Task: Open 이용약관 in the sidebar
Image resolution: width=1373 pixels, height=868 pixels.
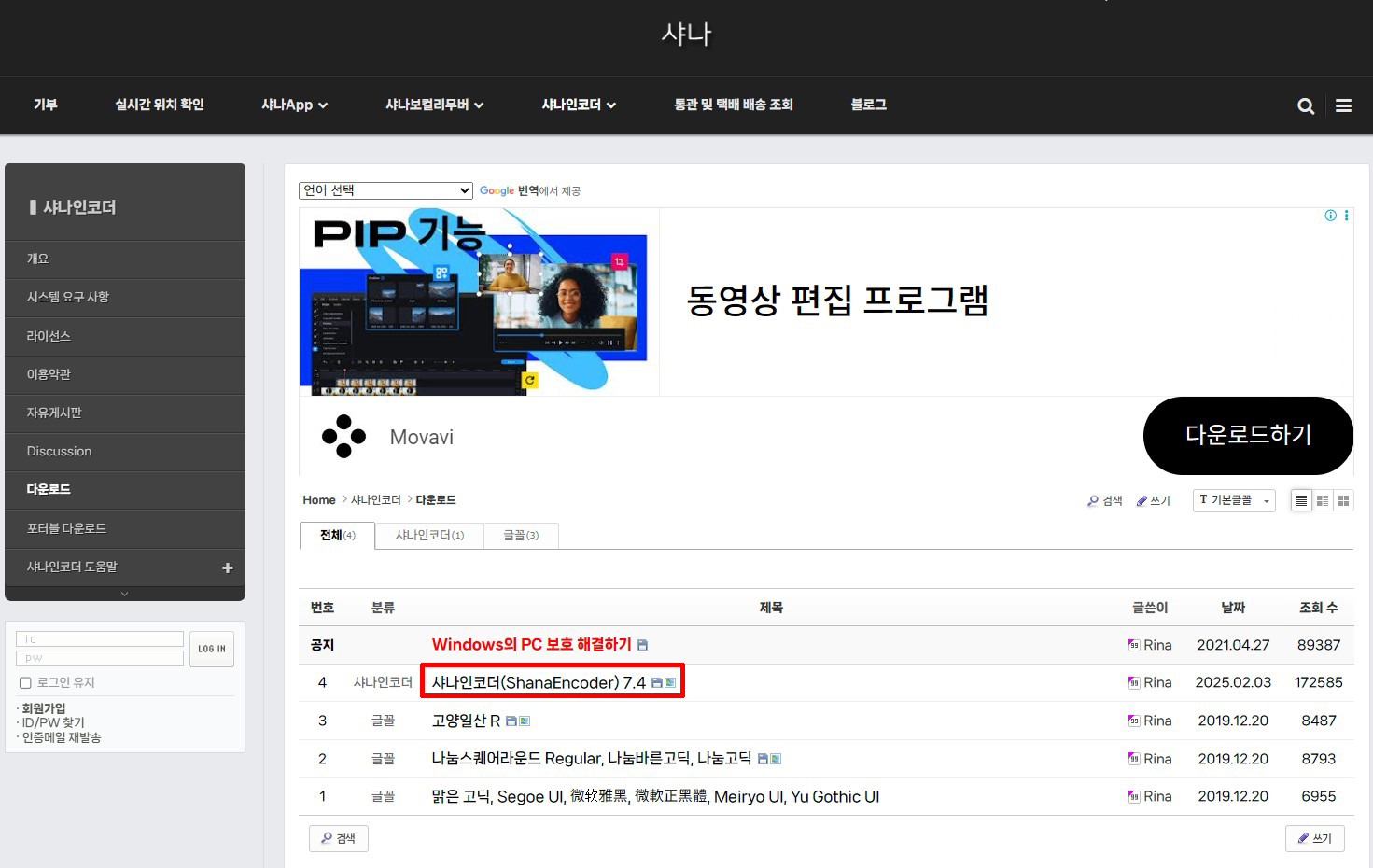Action: pos(125,374)
